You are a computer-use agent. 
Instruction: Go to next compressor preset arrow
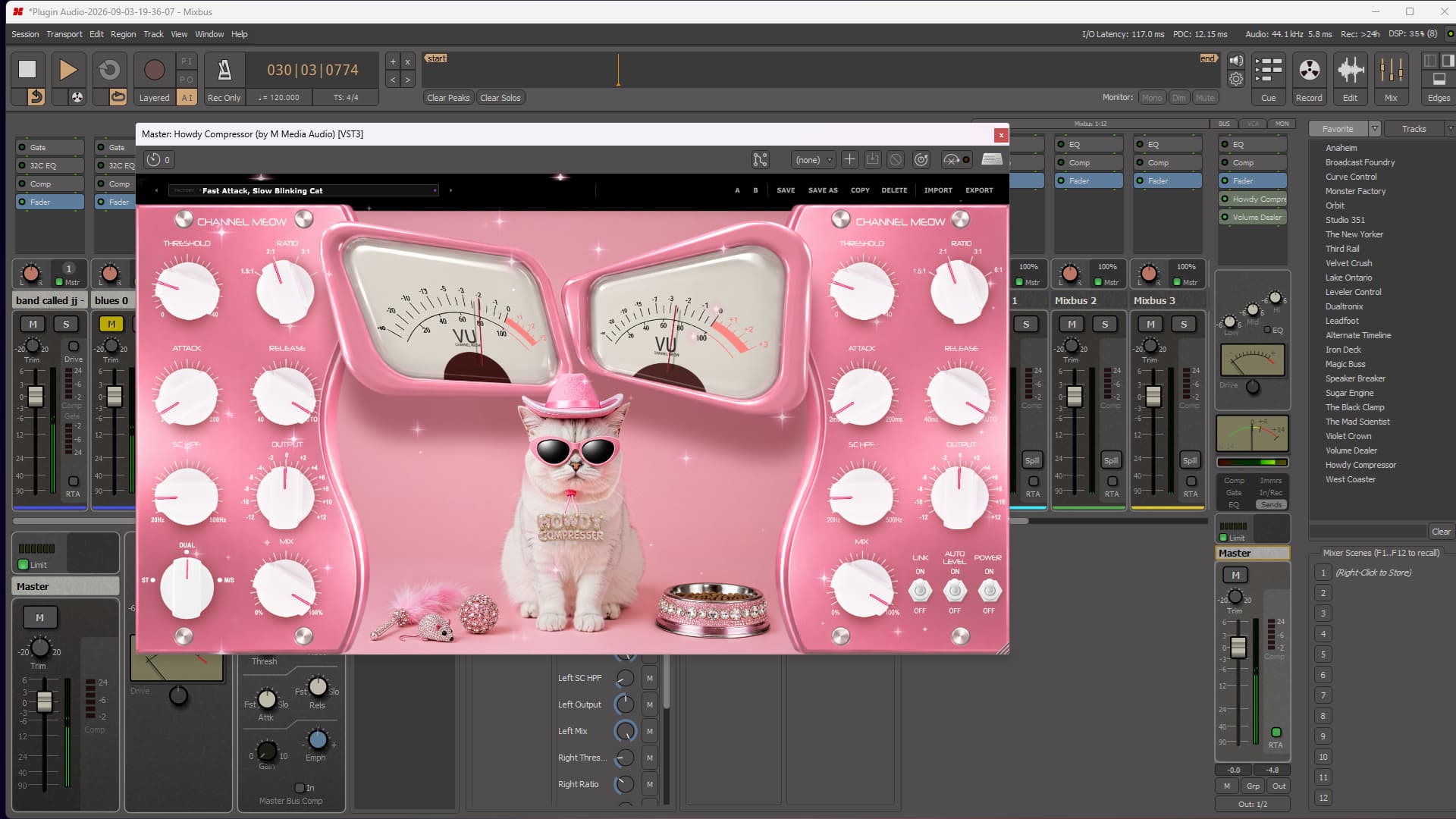450,190
